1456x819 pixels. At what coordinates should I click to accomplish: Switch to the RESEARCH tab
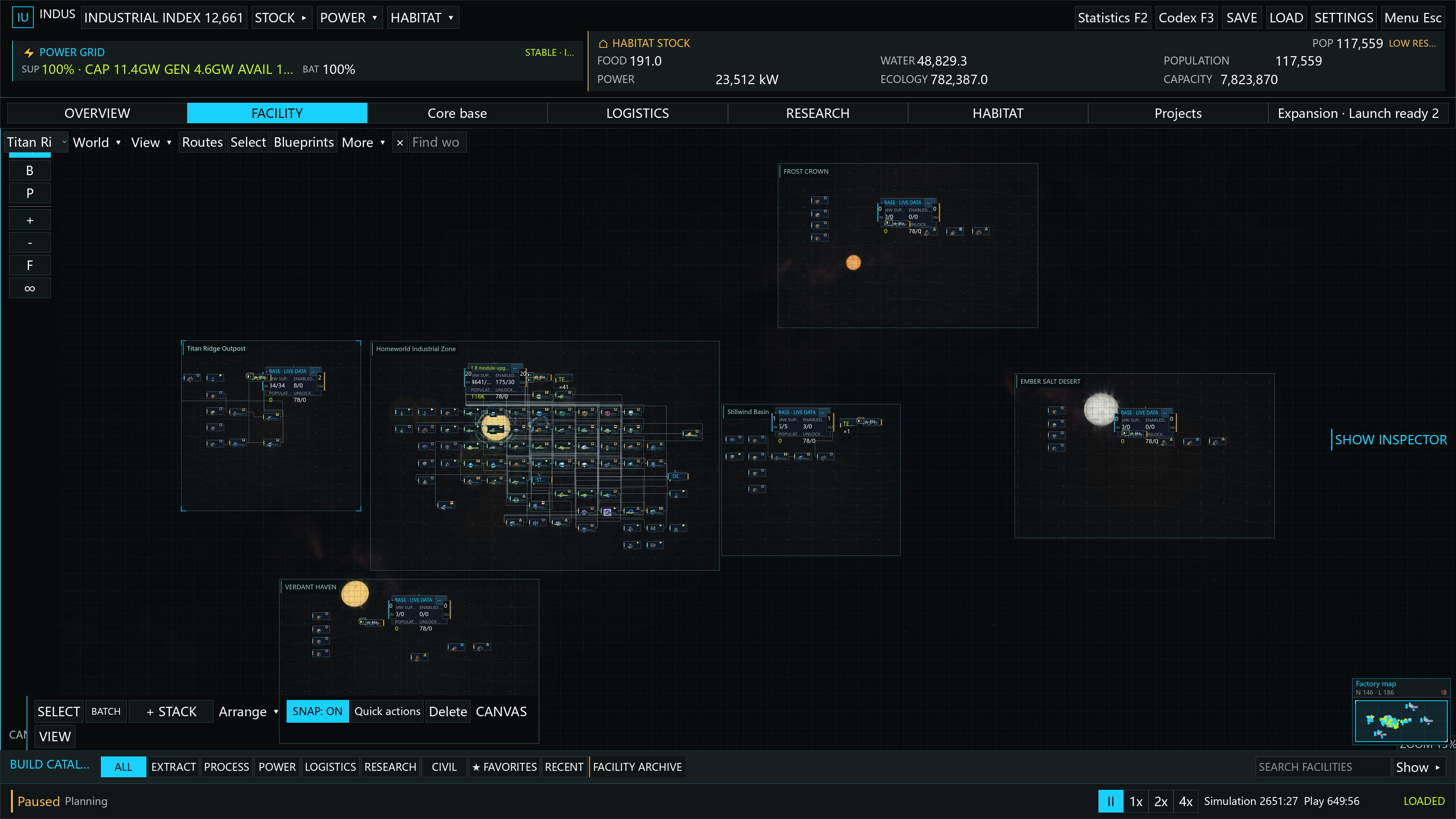tap(818, 113)
